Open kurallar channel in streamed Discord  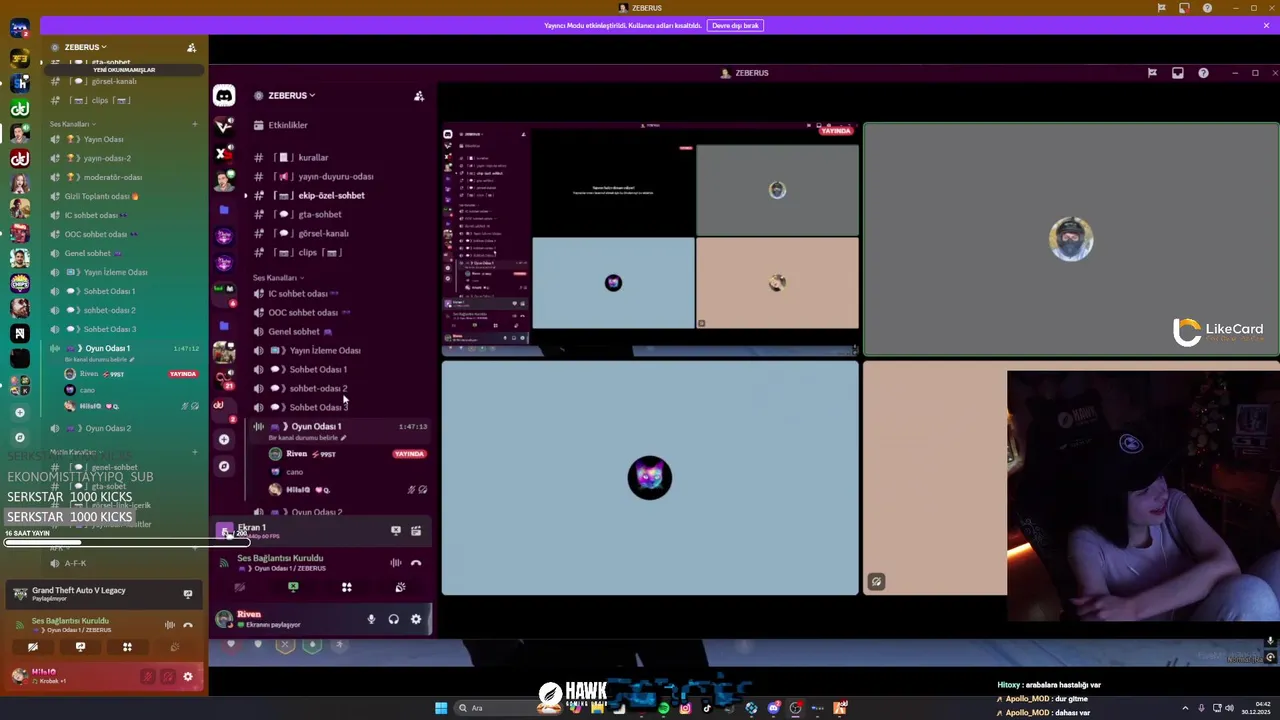click(x=313, y=157)
